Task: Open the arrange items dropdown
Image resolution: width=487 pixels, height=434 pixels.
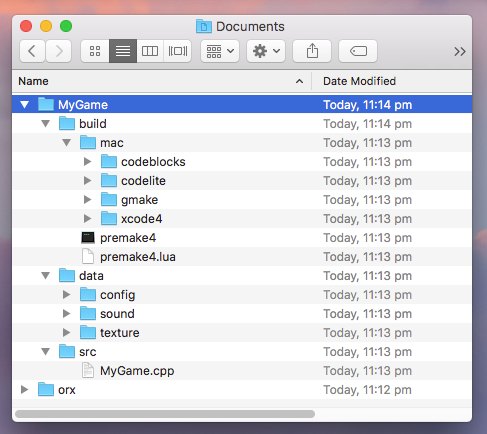Action: click(x=220, y=51)
